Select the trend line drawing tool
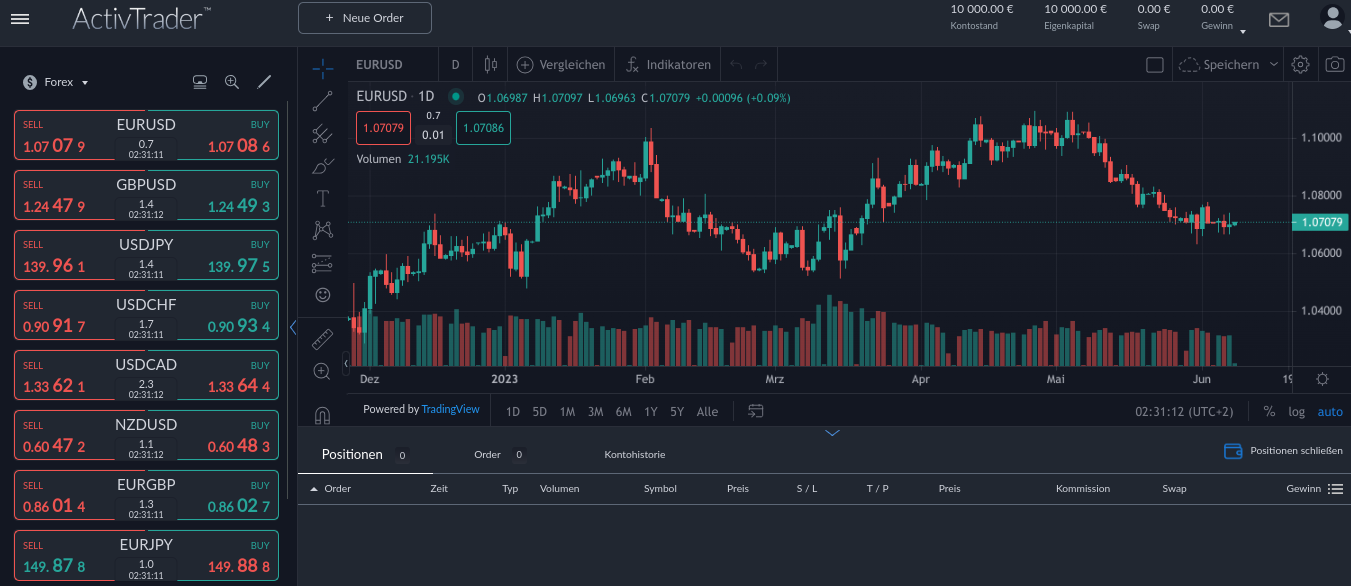 click(322, 101)
